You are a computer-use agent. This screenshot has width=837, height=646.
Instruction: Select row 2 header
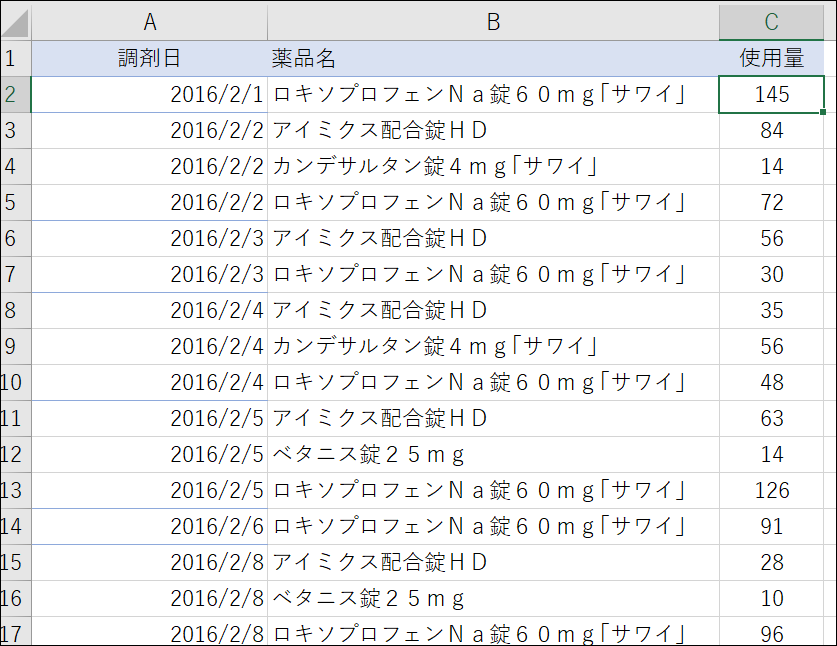click(x=15, y=94)
